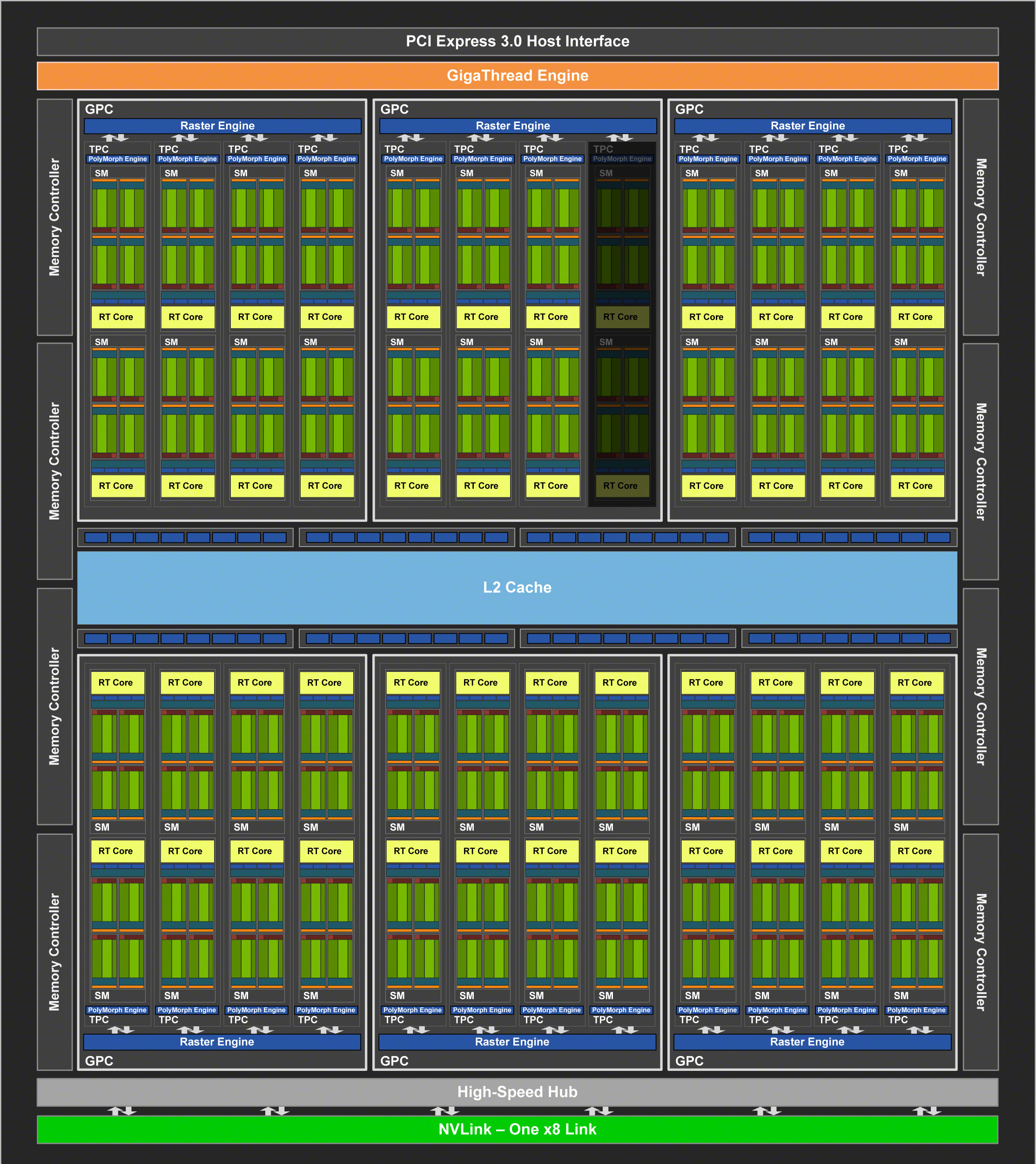Click the GPC label of the bottom-left cluster

tap(99, 1061)
